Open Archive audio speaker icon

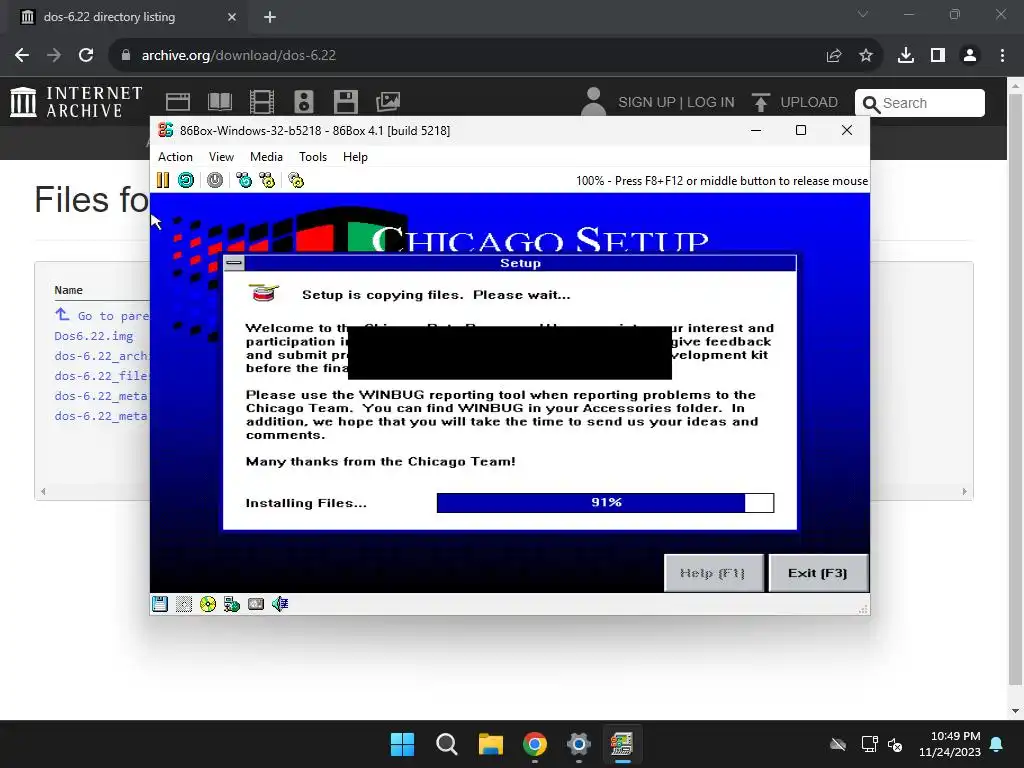coord(304,102)
